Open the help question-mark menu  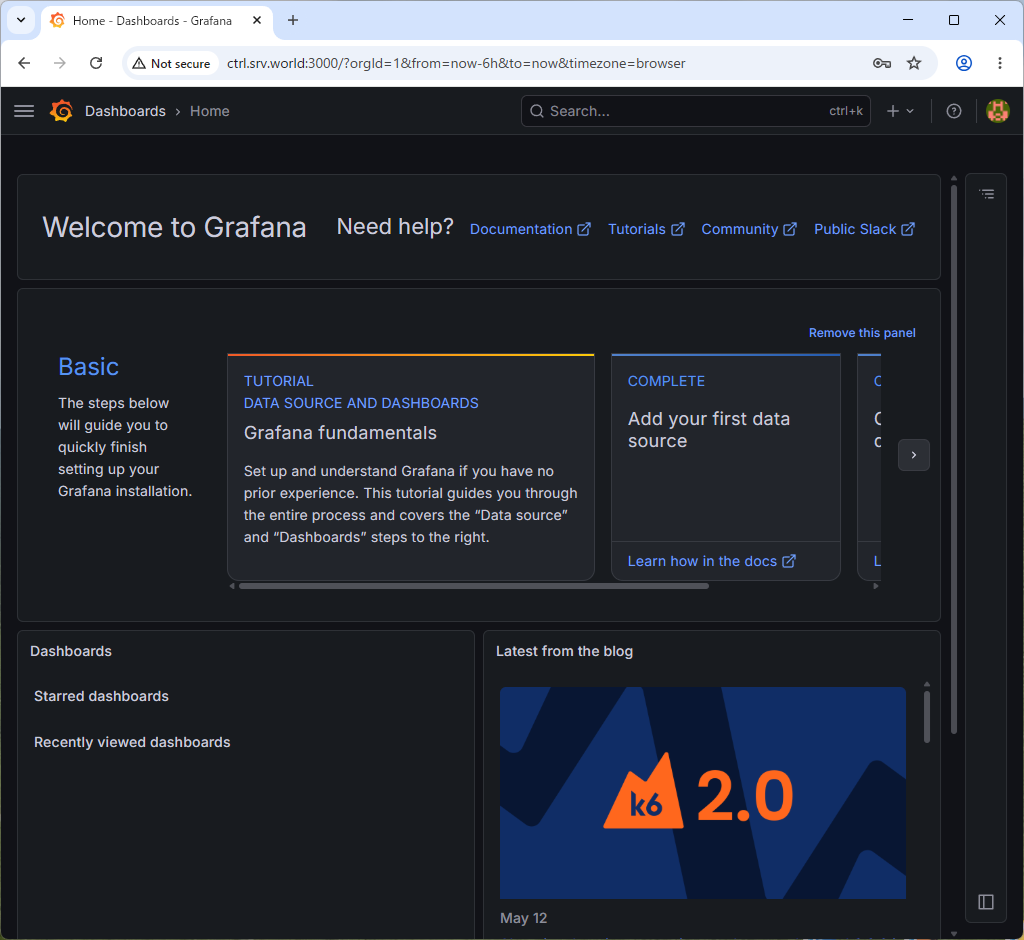click(x=954, y=111)
